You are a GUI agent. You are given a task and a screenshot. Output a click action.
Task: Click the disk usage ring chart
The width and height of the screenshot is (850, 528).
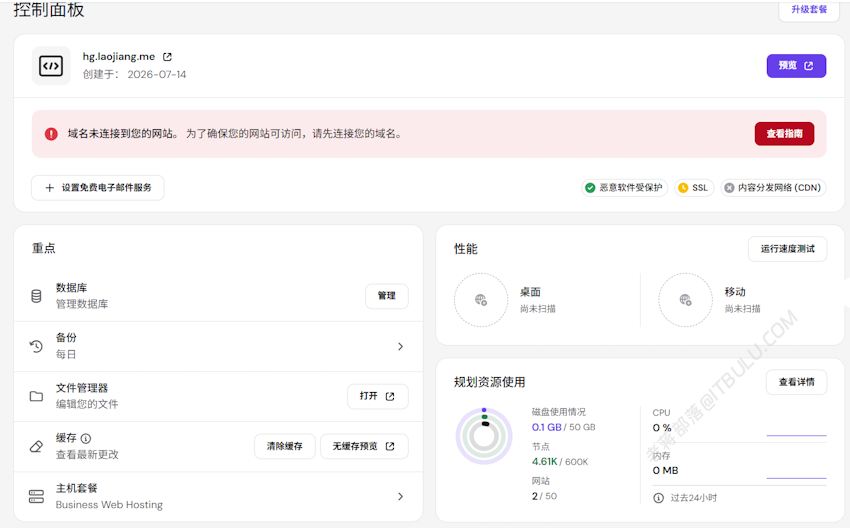click(484, 436)
